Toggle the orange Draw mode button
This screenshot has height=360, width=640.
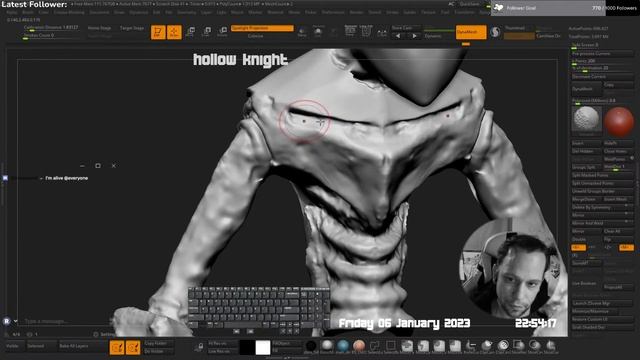(x=174, y=32)
